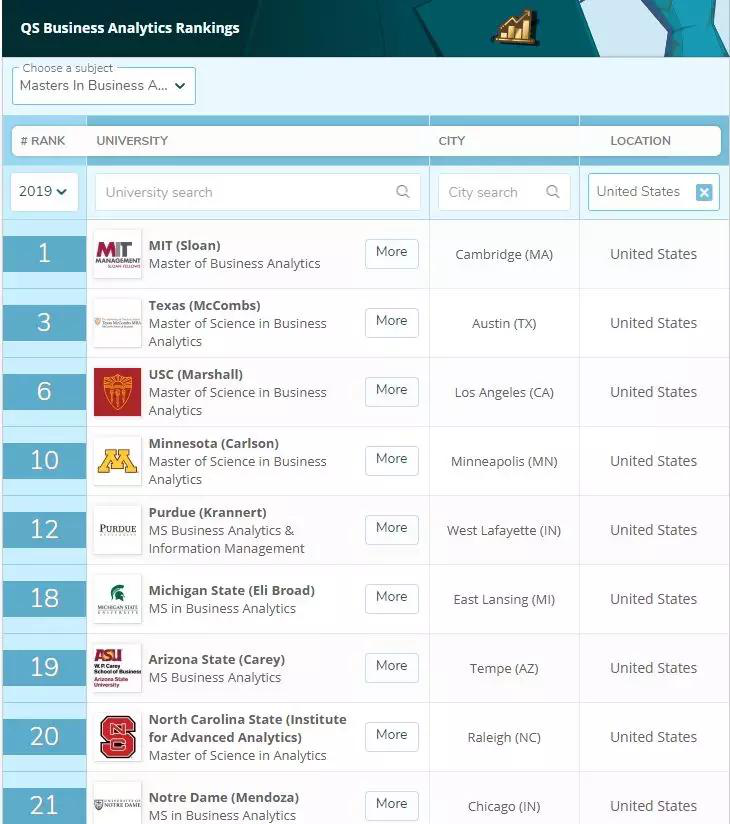Click the NC State red logo
Screen dimensions: 730x824
pos(117,737)
